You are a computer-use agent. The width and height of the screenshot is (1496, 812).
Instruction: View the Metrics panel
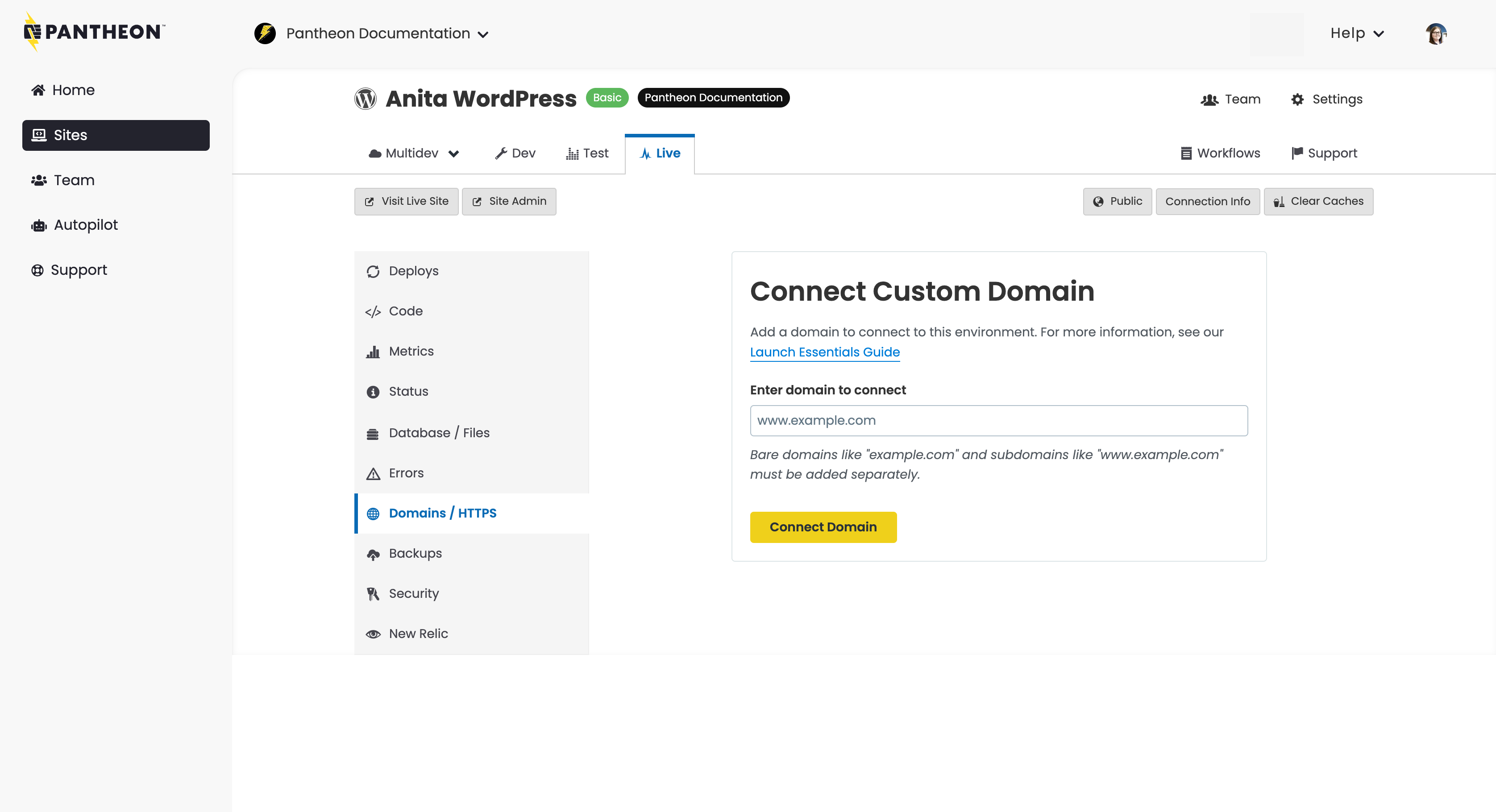411,351
